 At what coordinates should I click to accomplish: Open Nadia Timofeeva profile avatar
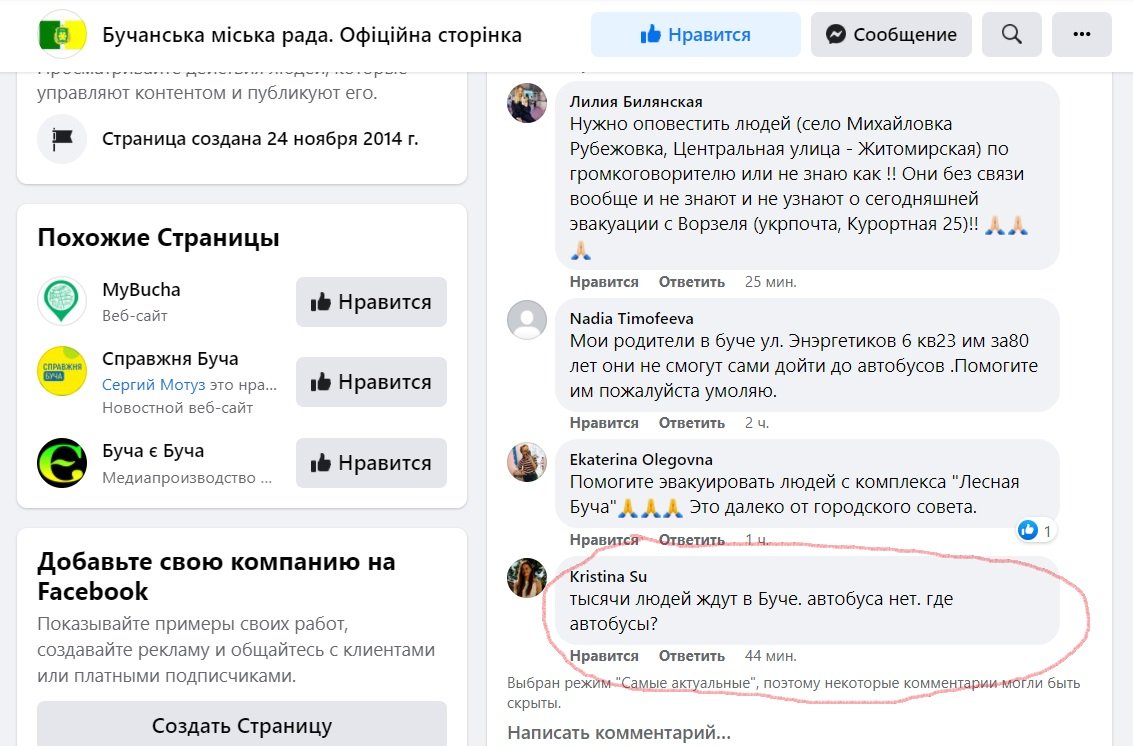pos(527,320)
